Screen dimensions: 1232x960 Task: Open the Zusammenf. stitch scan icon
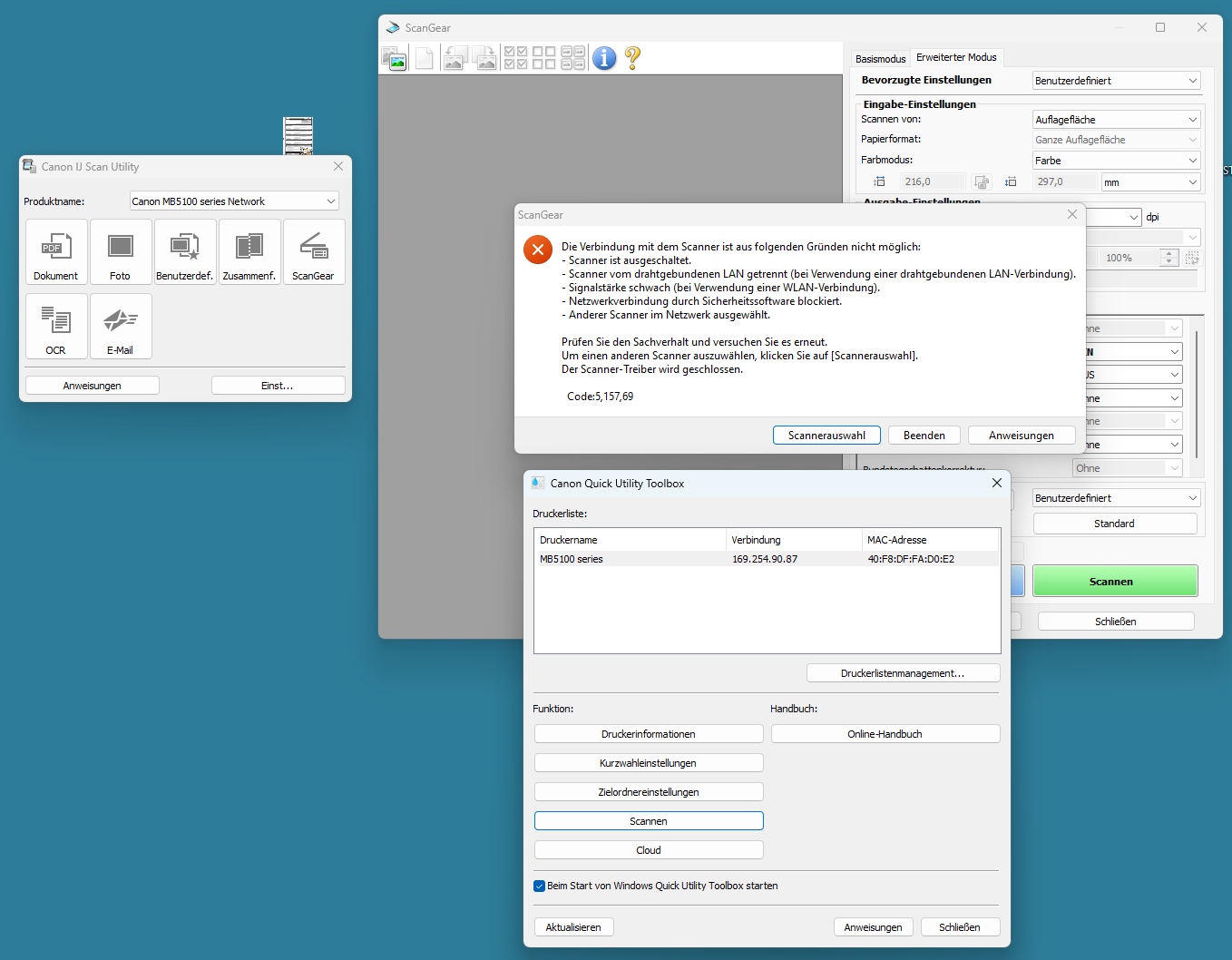pyautogui.click(x=249, y=252)
